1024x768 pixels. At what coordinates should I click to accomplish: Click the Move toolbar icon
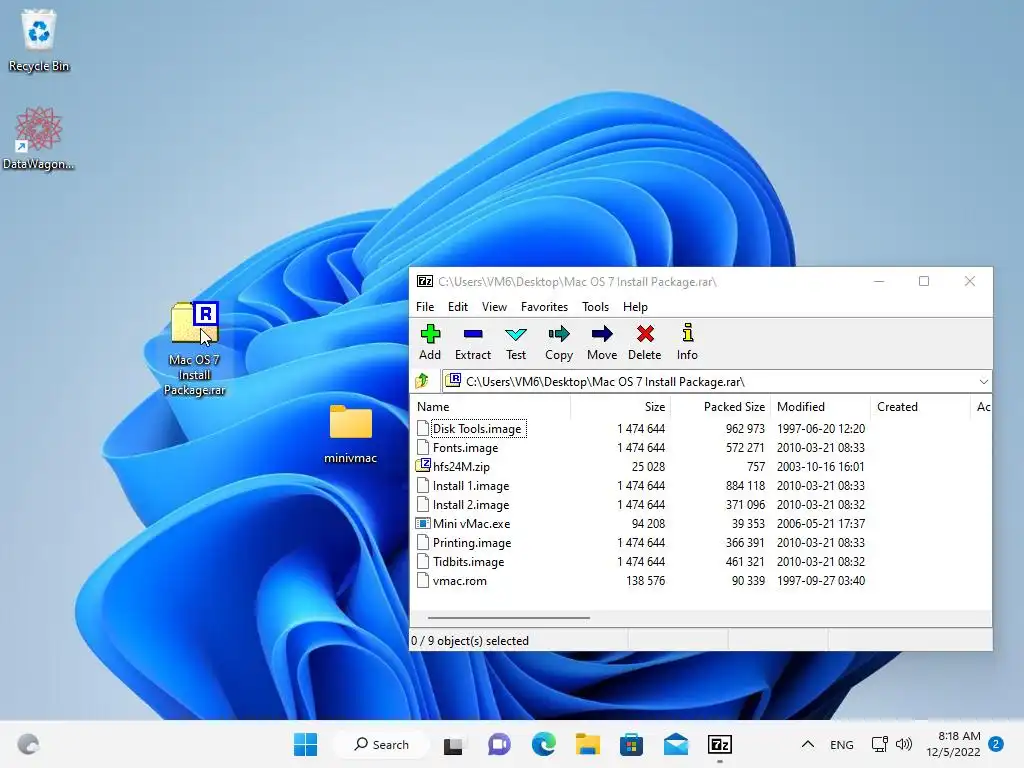pyautogui.click(x=601, y=342)
